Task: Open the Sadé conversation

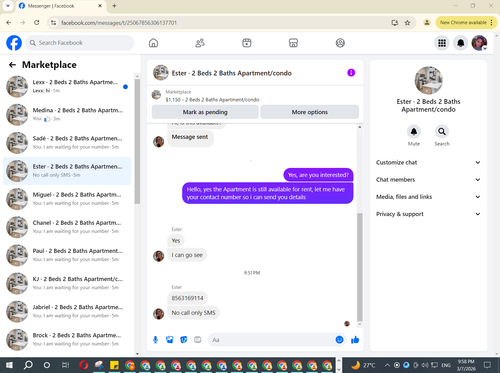Action: (x=67, y=143)
